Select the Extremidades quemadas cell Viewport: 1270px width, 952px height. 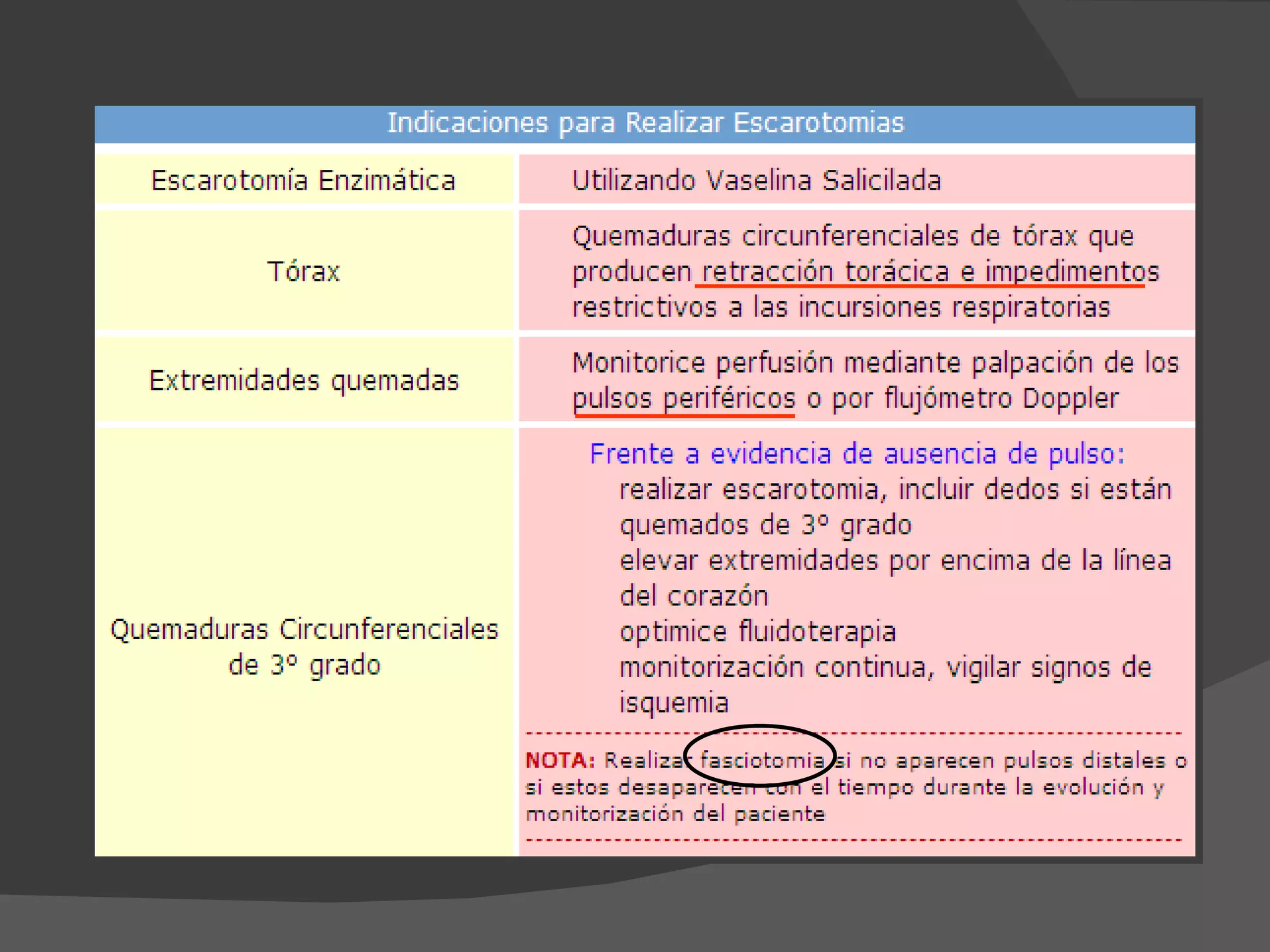(303, 380)
